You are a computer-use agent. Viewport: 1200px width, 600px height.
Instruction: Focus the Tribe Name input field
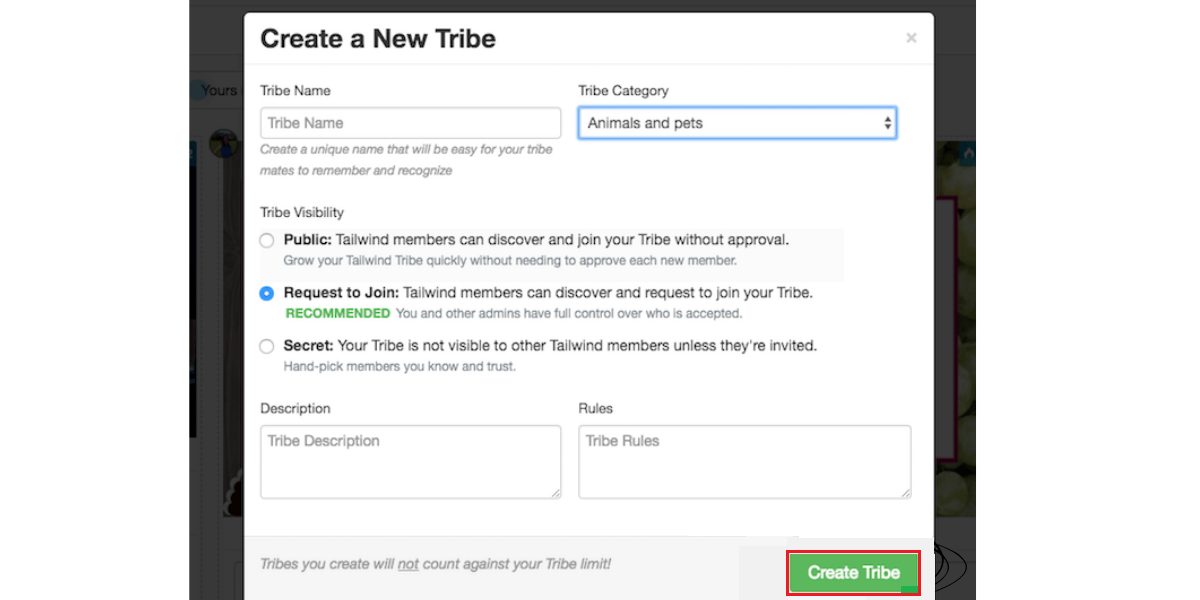(410, 123)
